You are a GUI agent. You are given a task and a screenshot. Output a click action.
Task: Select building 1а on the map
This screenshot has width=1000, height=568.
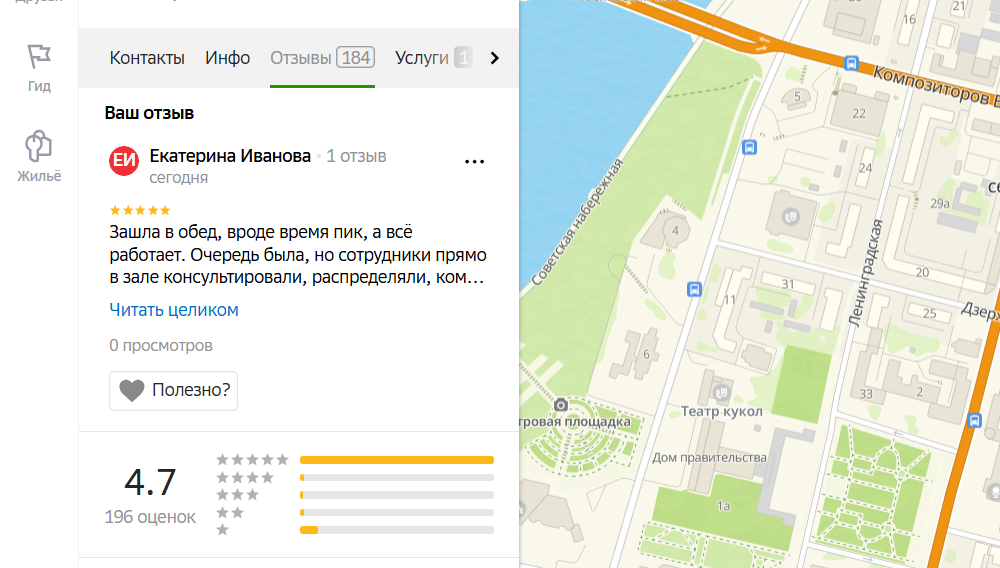(x=723, y=506)
